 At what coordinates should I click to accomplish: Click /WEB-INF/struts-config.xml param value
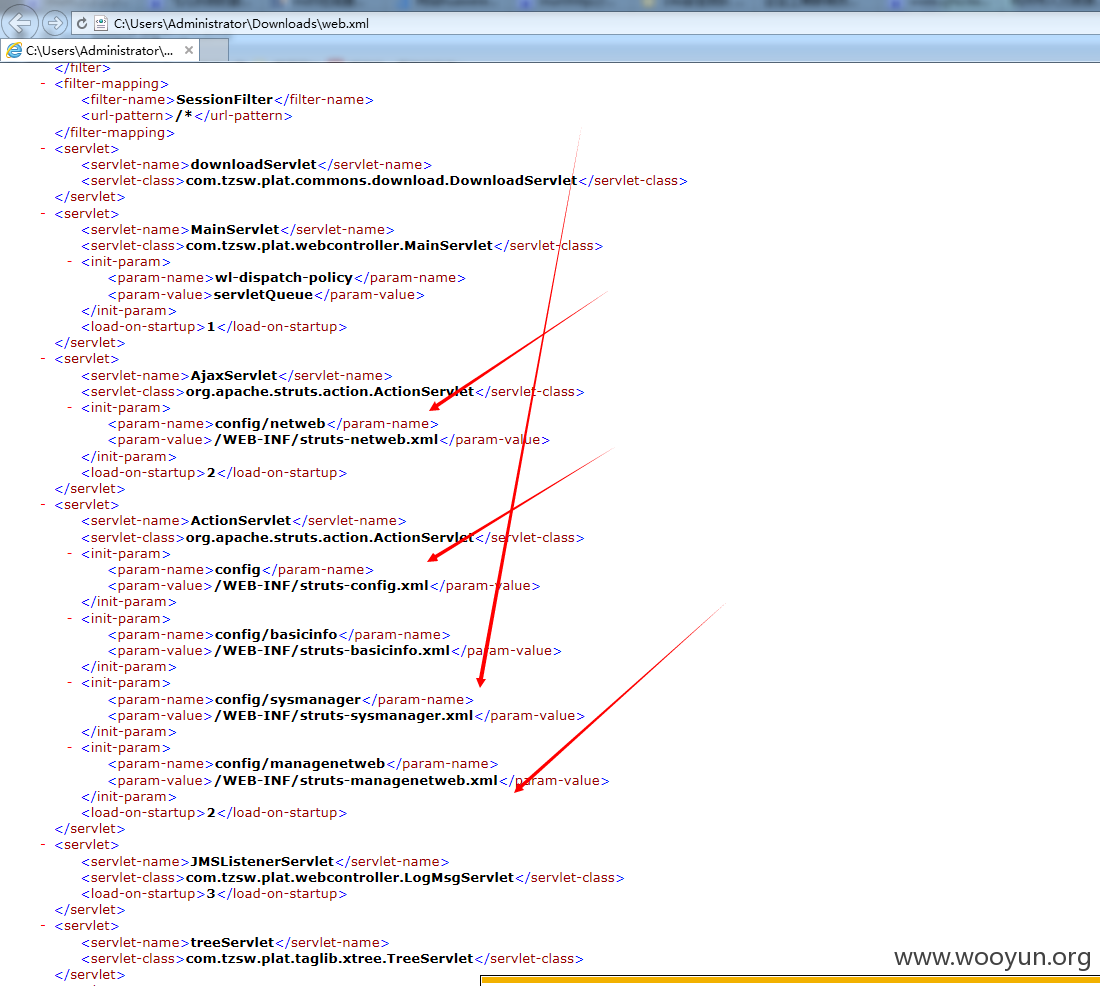321,586
